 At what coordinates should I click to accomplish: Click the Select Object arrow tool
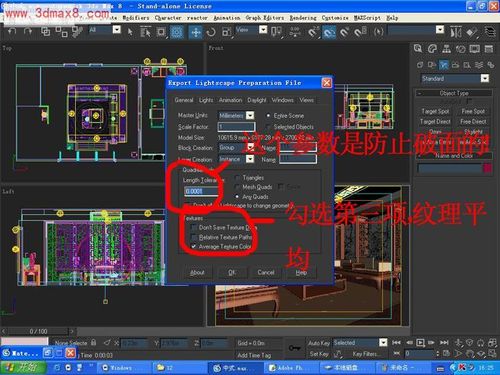(130, 32)
